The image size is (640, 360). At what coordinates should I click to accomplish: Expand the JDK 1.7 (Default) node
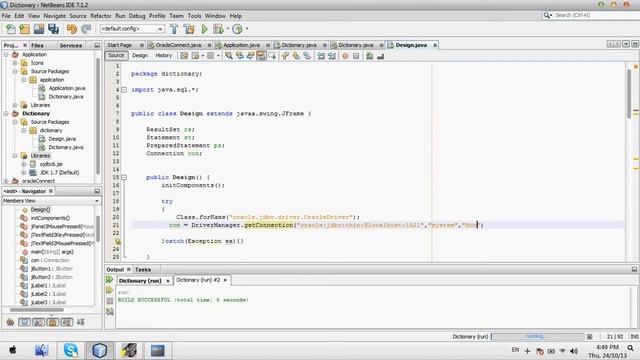(24, 173)
